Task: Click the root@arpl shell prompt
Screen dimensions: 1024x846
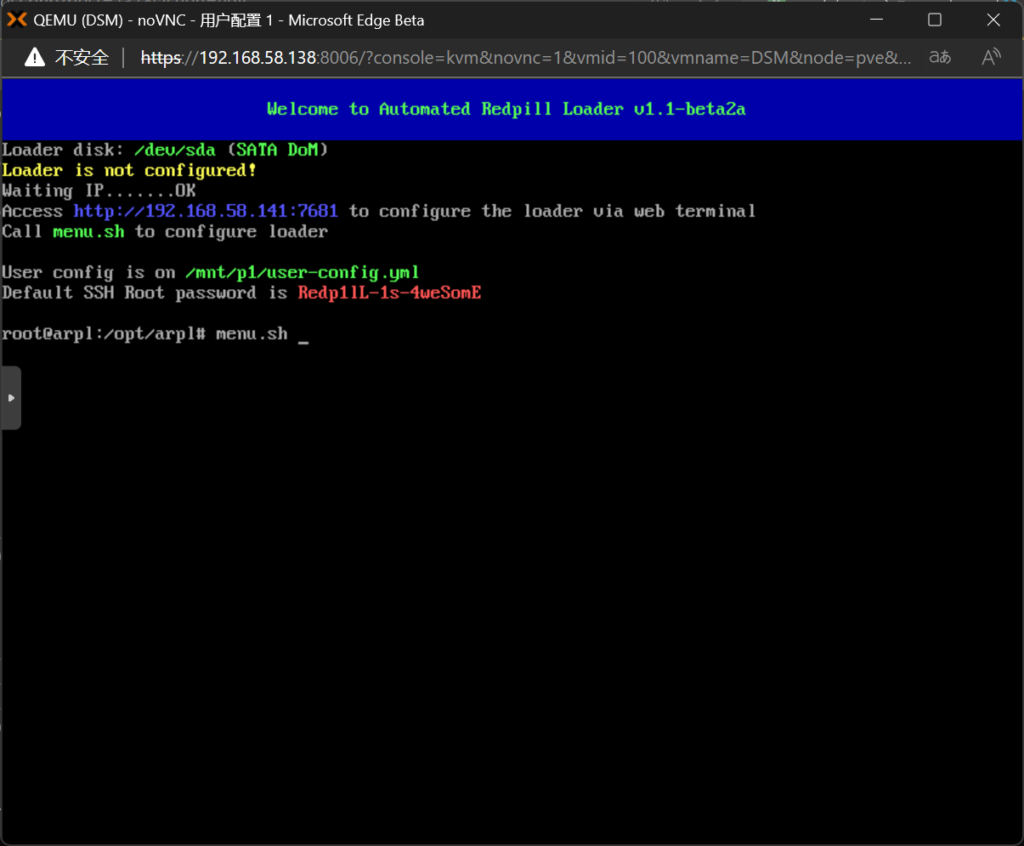Action: pyautogui.click(x=105, y=334)
